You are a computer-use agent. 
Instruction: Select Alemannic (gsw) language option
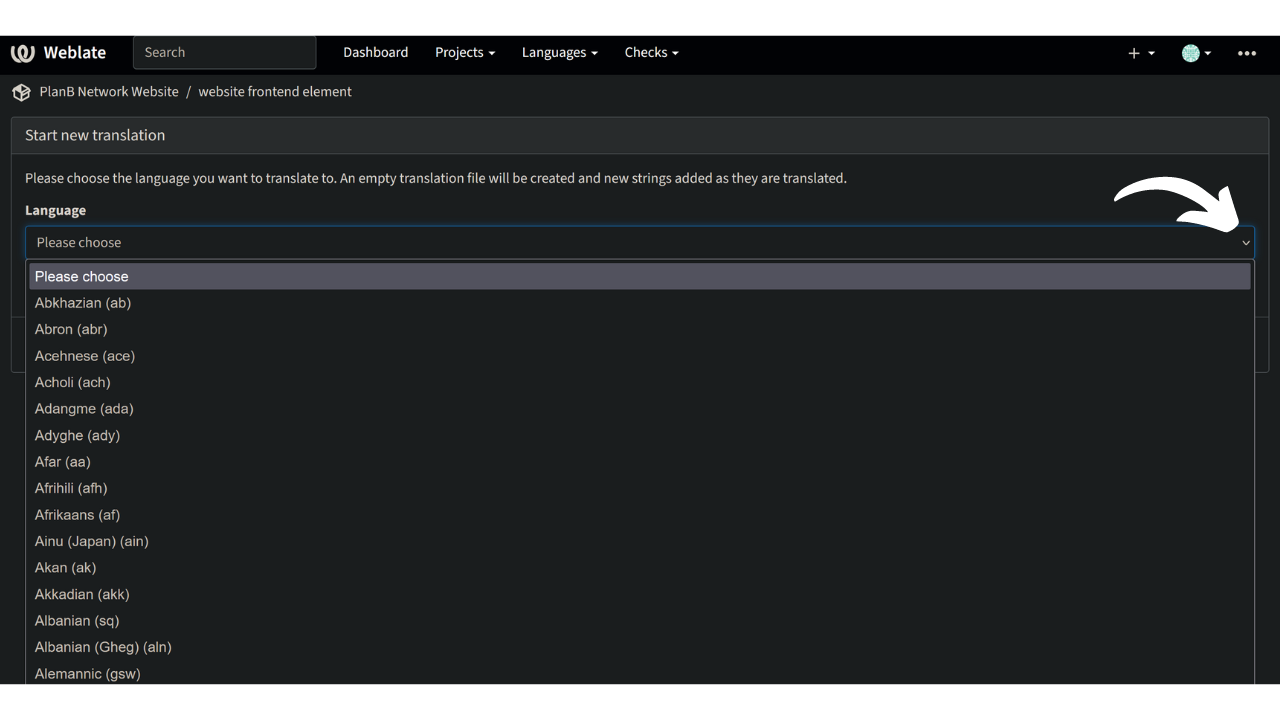coord(88,674)
